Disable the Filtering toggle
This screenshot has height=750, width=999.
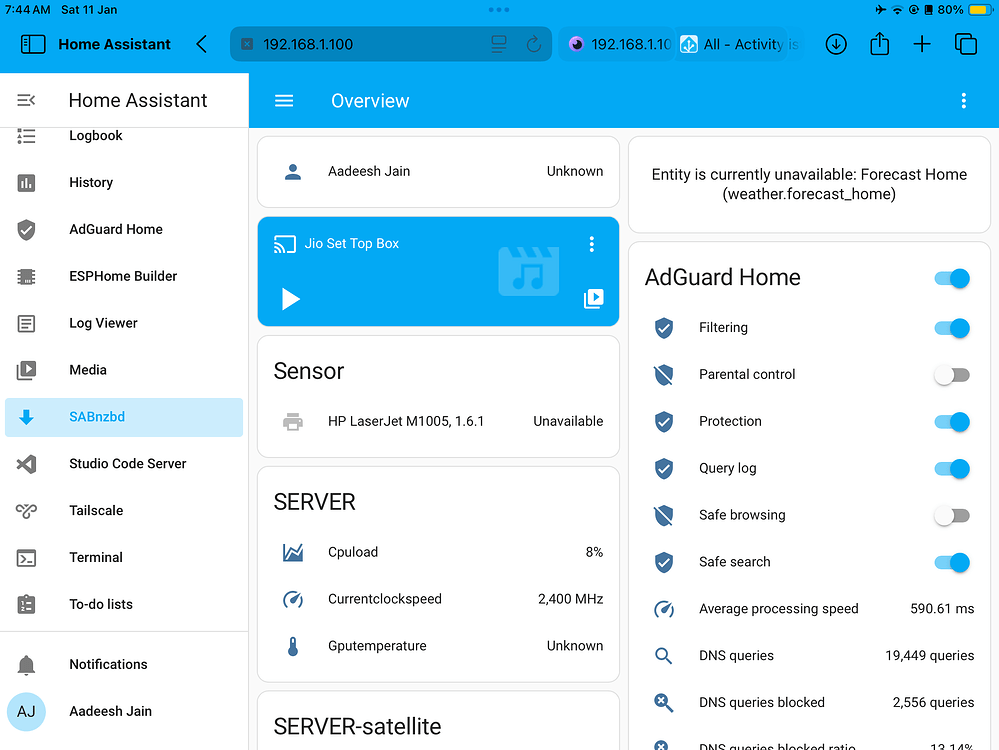(x=951, y=328)
